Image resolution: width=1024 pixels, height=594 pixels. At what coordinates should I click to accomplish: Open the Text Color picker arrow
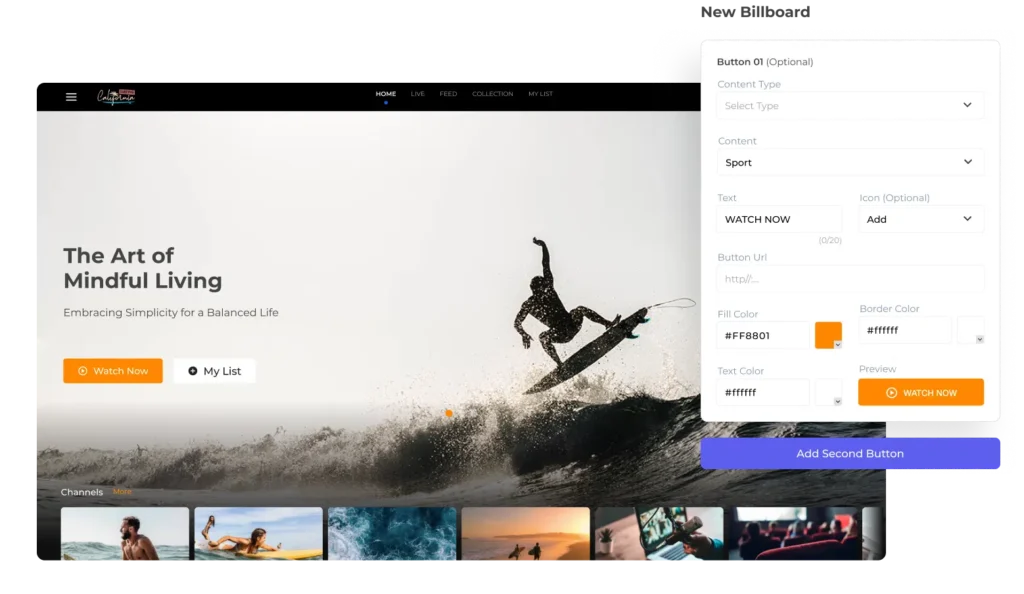[x=837, y=401]
